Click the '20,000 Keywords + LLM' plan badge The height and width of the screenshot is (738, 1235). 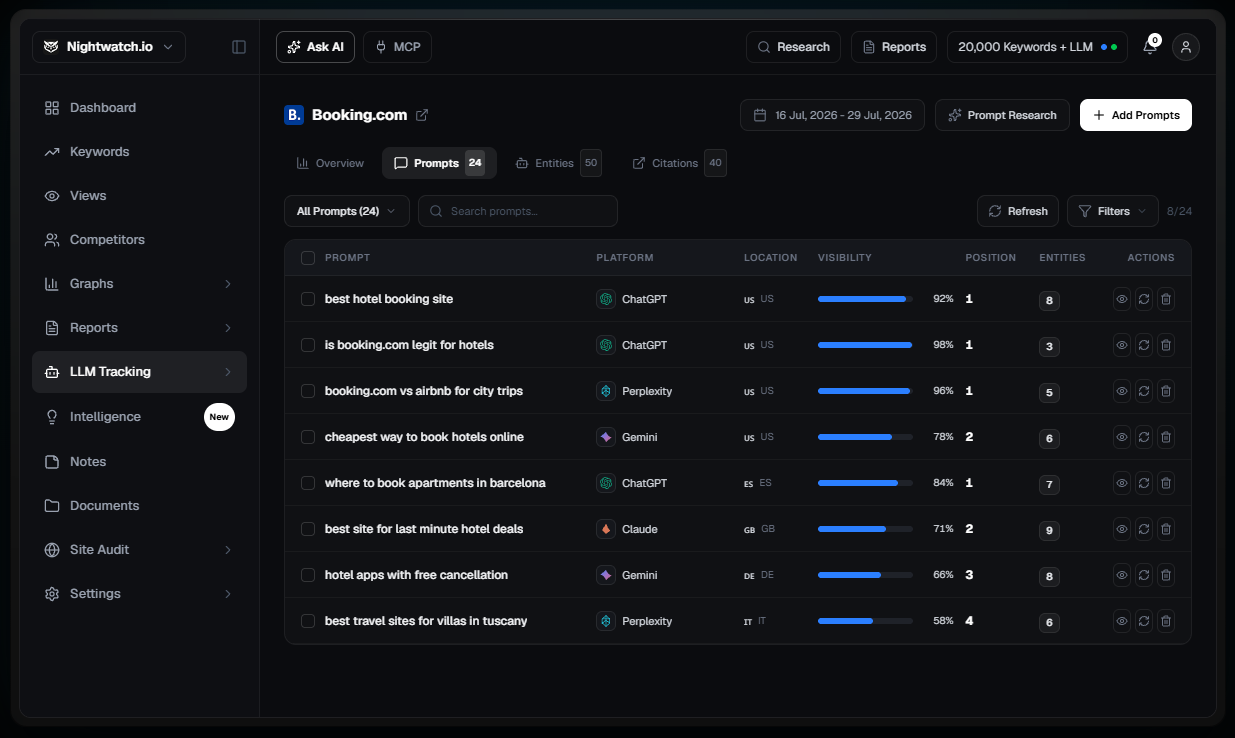(1037, 47)
